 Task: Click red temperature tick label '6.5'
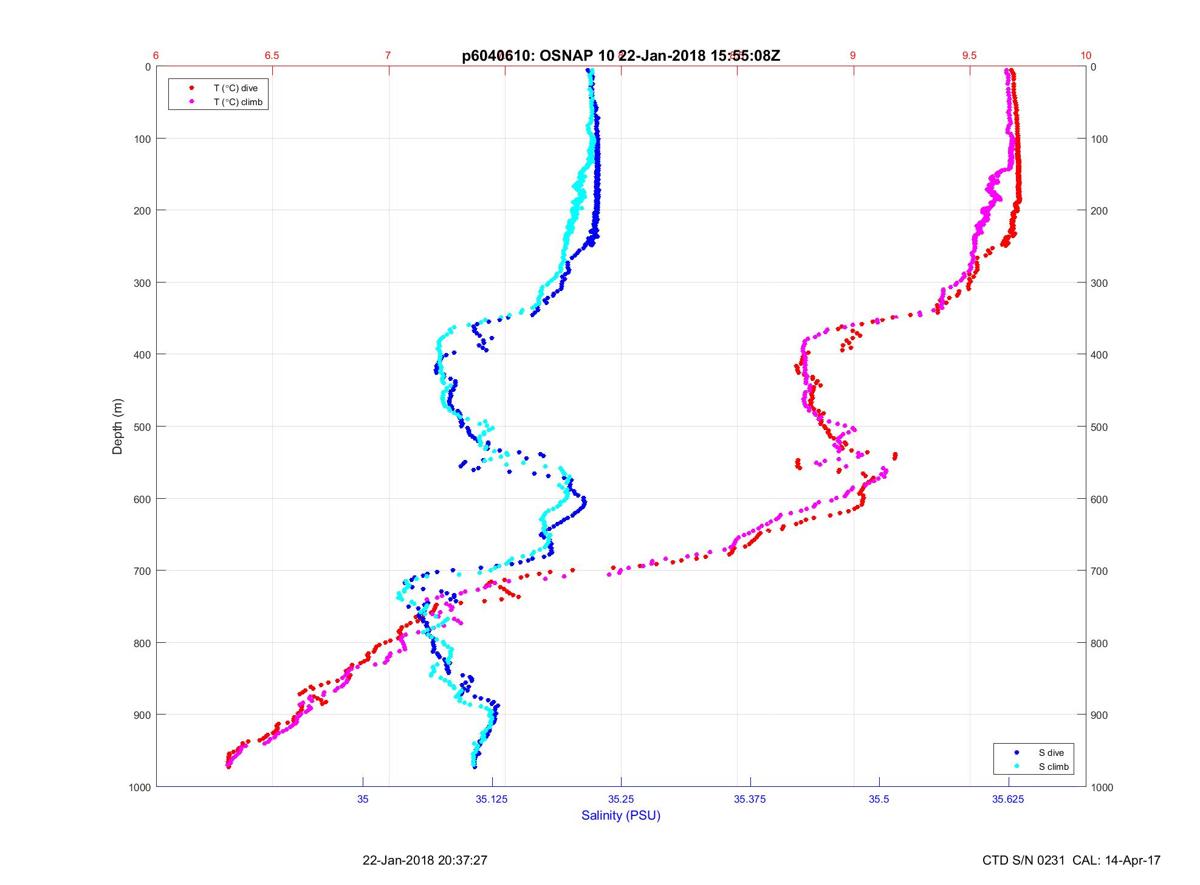coord(272,56)
